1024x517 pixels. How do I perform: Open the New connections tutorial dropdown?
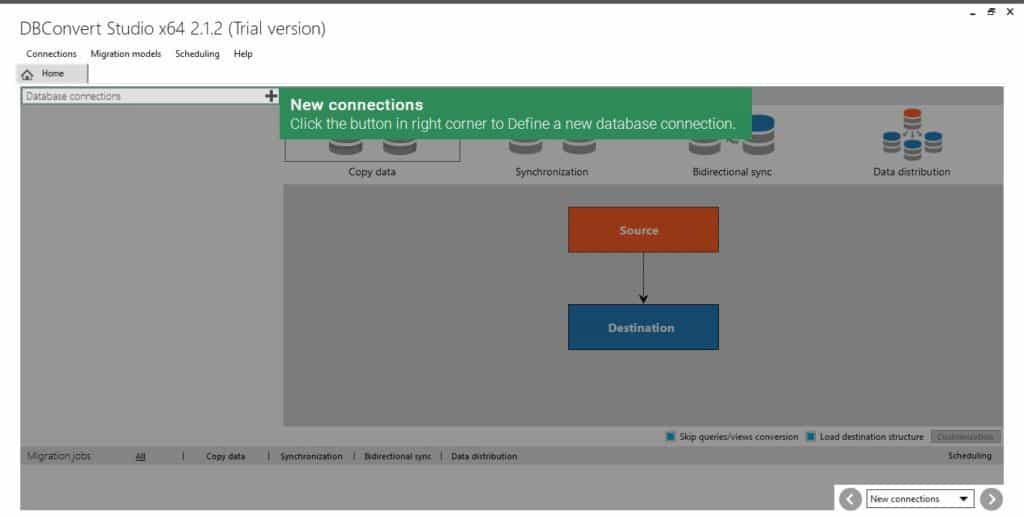coord(920,499)
